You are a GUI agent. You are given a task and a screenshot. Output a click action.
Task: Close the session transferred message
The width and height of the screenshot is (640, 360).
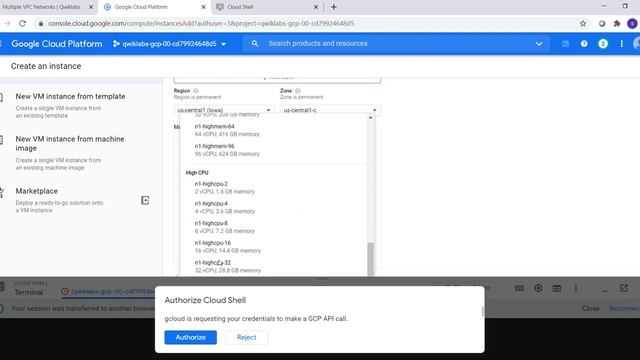[590, 308]
